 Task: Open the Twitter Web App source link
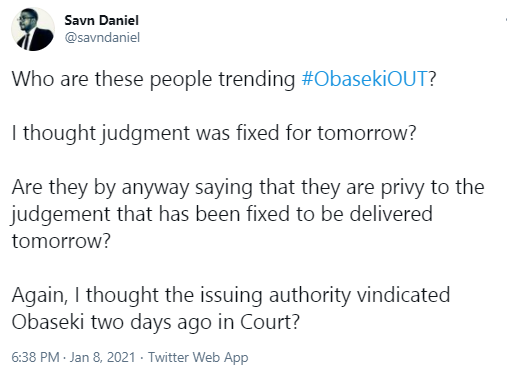(198, 357)
